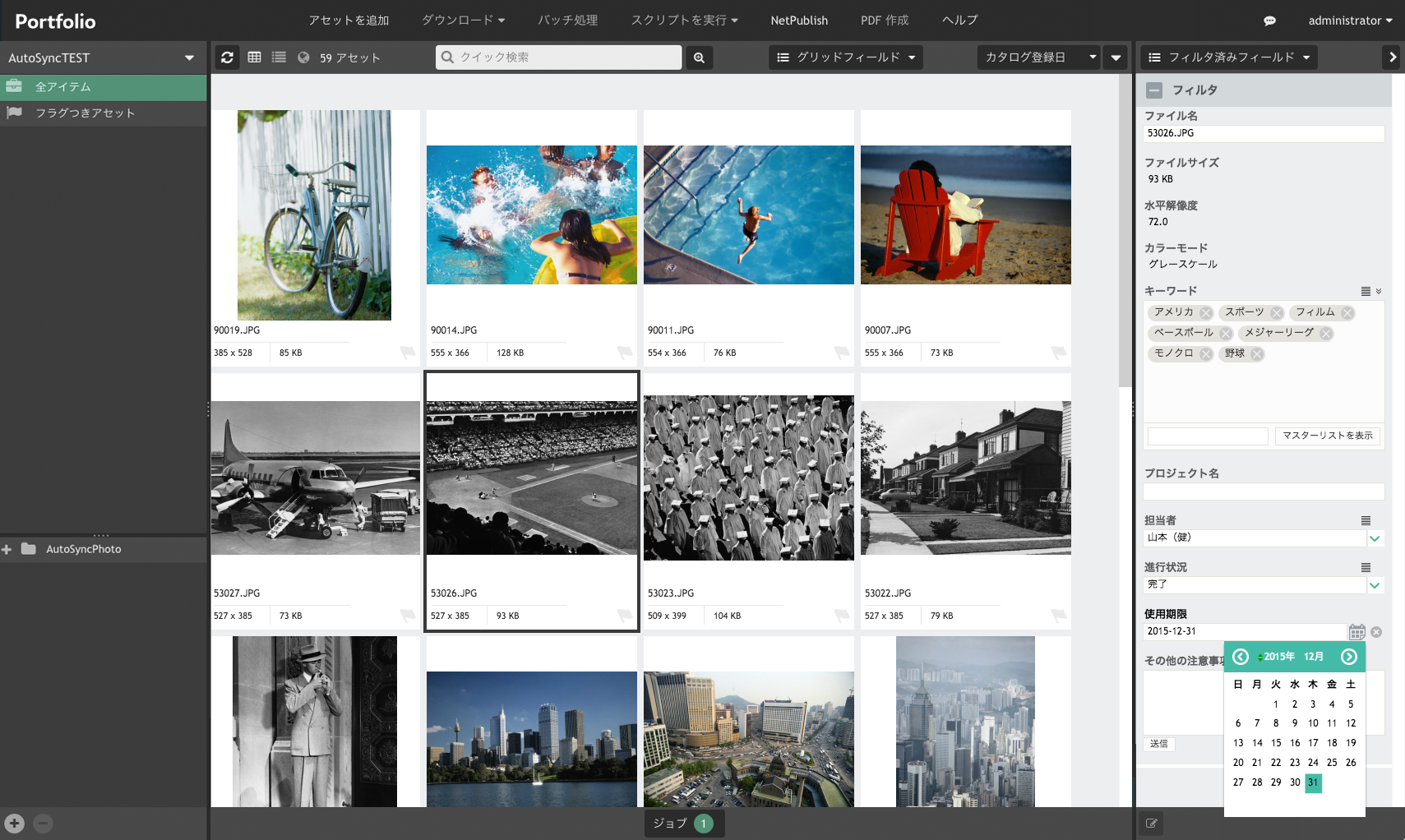Open the スクリプトを実行 menu
The image size is (1405, 840).
pos(684,21)
